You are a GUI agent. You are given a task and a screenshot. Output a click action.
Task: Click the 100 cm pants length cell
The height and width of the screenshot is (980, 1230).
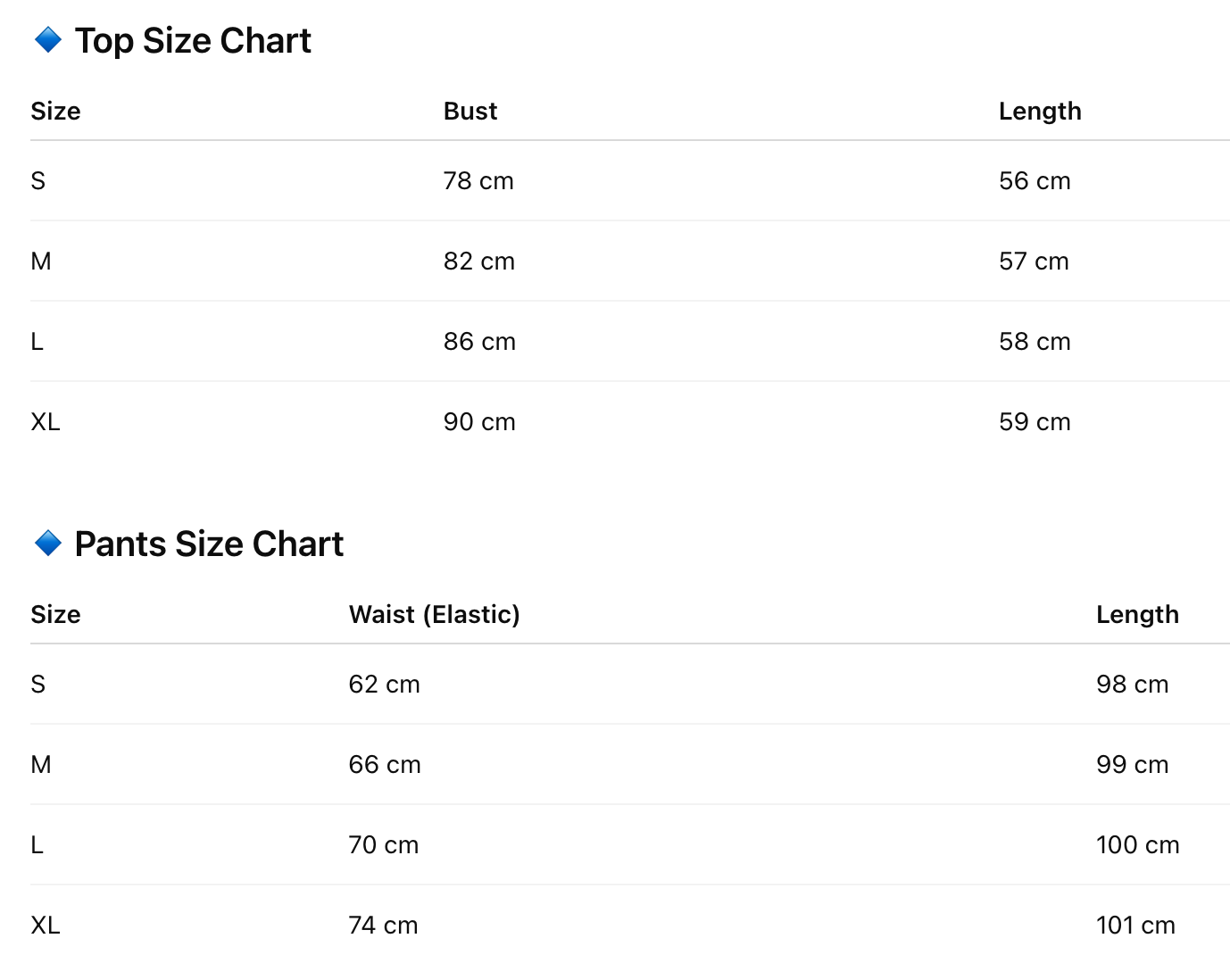click(x=1137, y=845)
